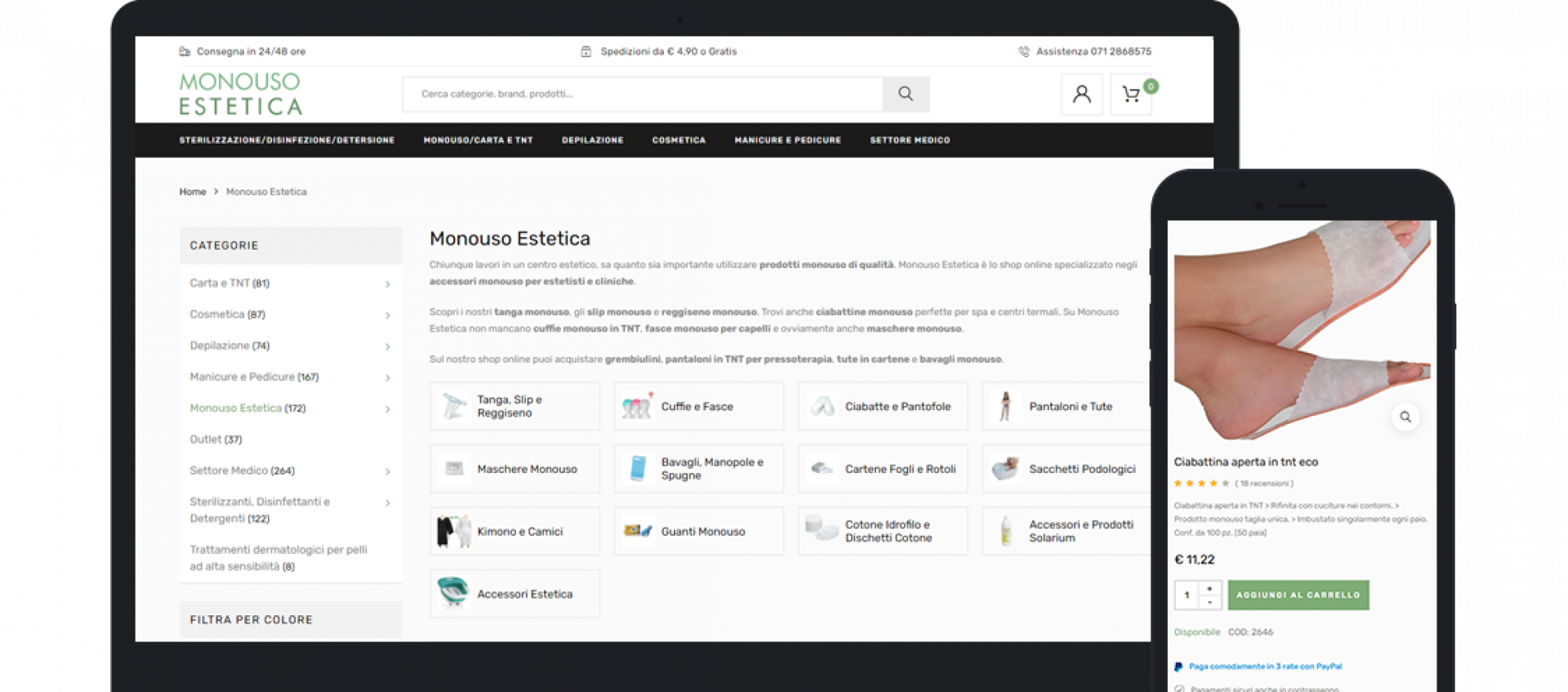Expand the Sterilizzanti, Disinfettanti chevron
1568x692 pixels.
(x=388, y=503)
